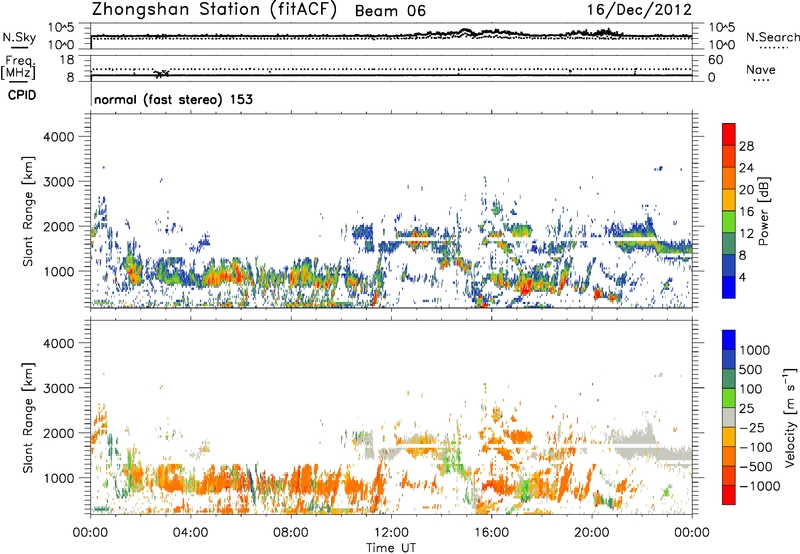The height and width of the screenshot is (554, 800).
Task: Select the 4 label on power colorbar
Action: (743, 278)
